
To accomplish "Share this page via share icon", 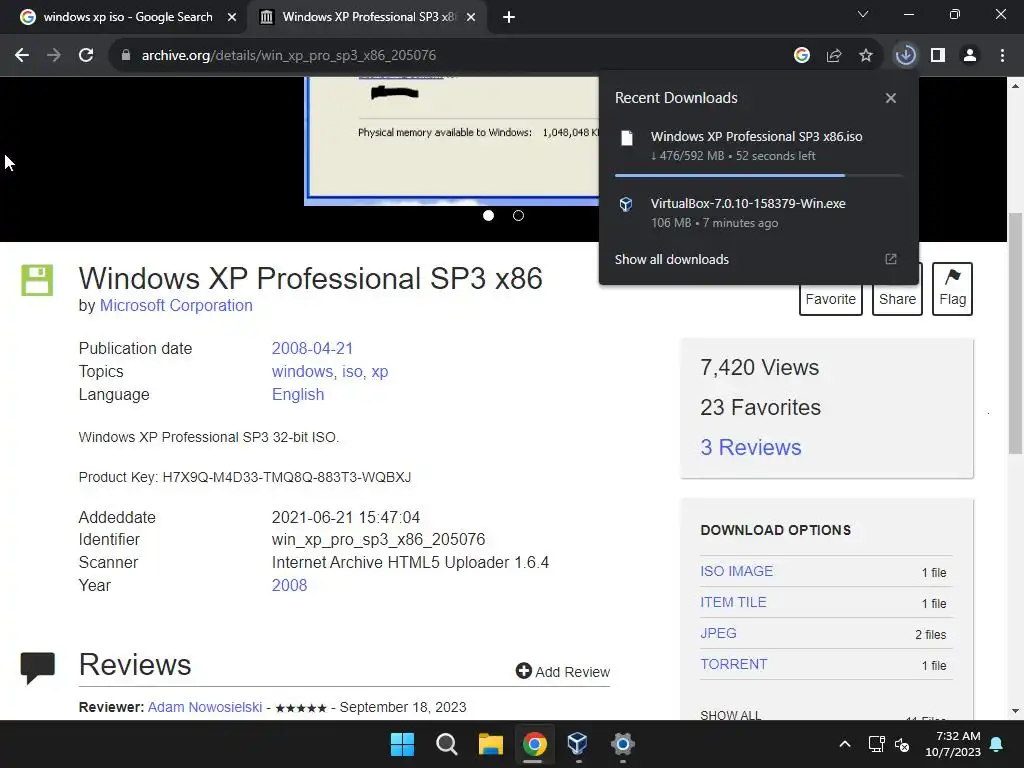I will click(834, 56).
